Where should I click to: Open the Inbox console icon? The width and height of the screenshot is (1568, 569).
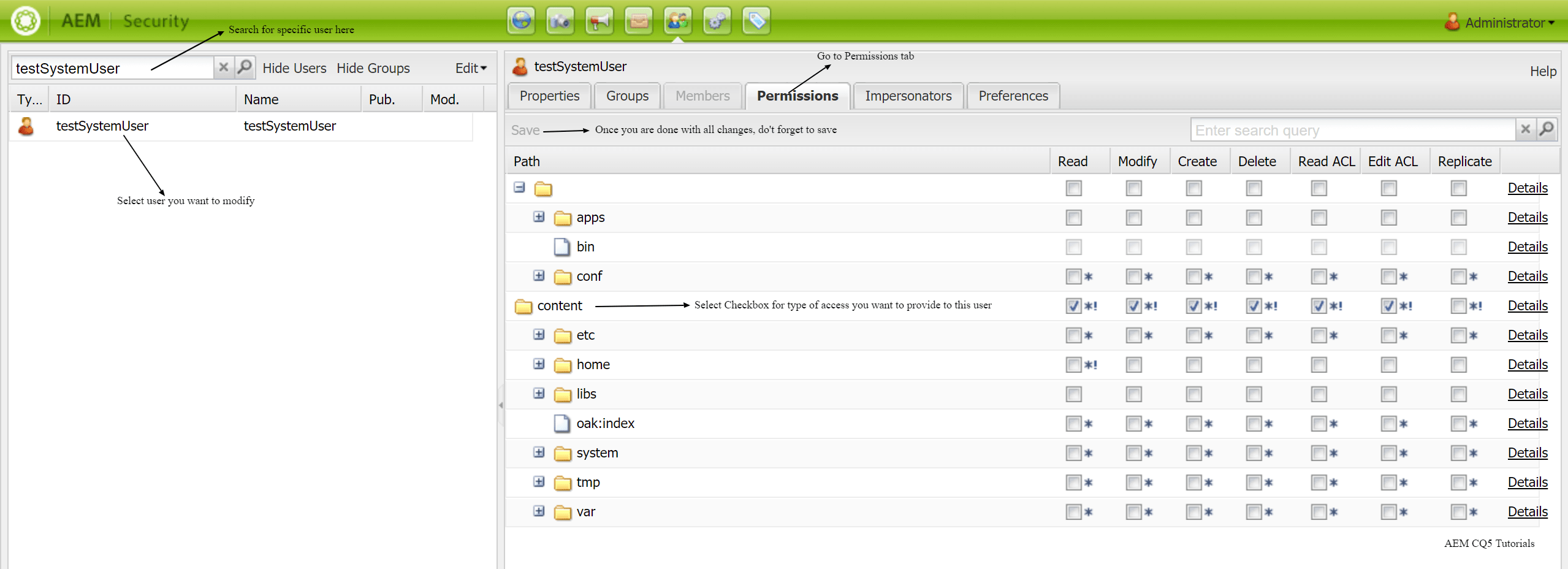[638, 20]
